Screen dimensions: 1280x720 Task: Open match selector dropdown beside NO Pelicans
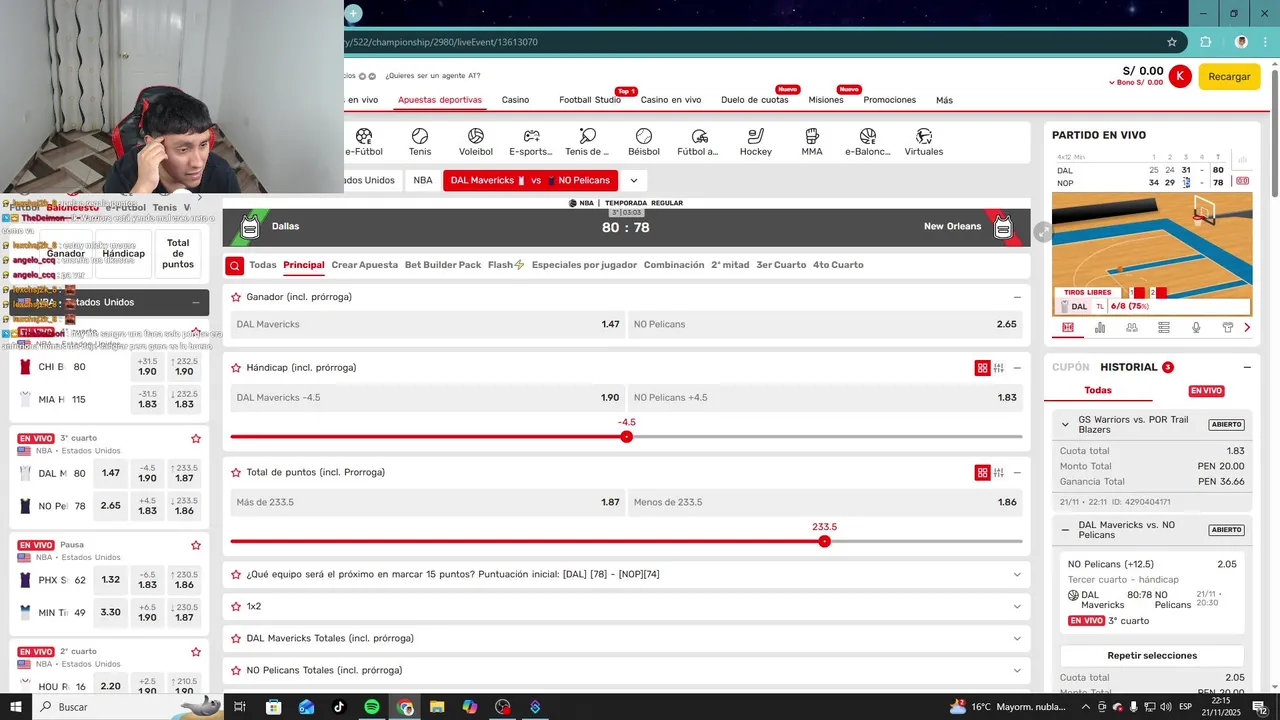coord(633,181)
